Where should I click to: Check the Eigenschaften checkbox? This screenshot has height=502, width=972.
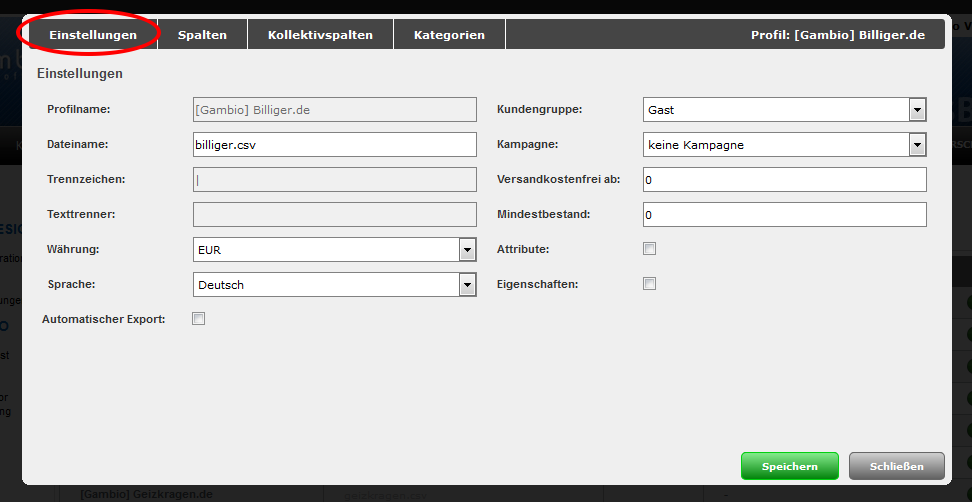(x=649, y=283)
